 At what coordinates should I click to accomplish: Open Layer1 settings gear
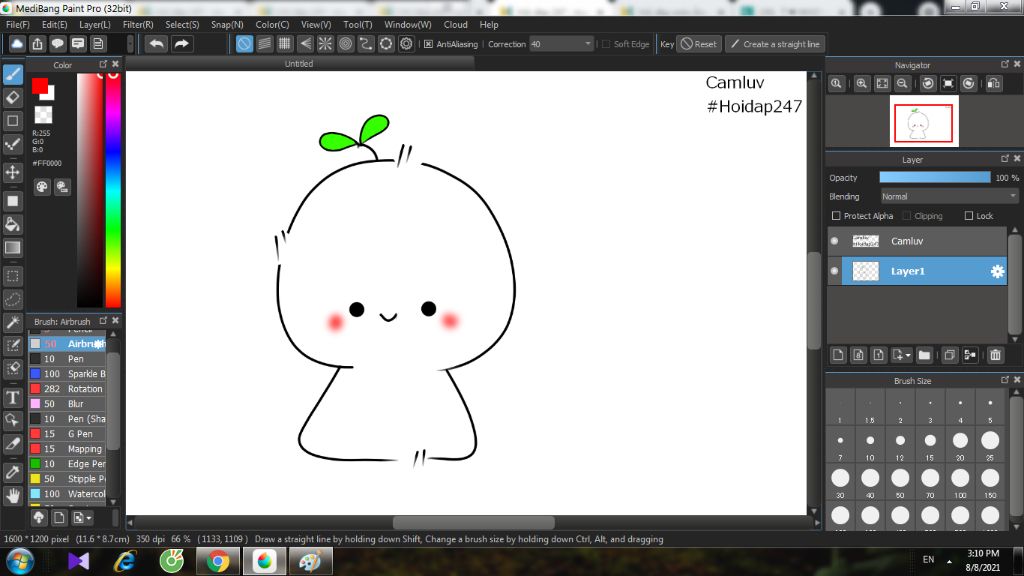pyautogui.click(x=997, y=271)
